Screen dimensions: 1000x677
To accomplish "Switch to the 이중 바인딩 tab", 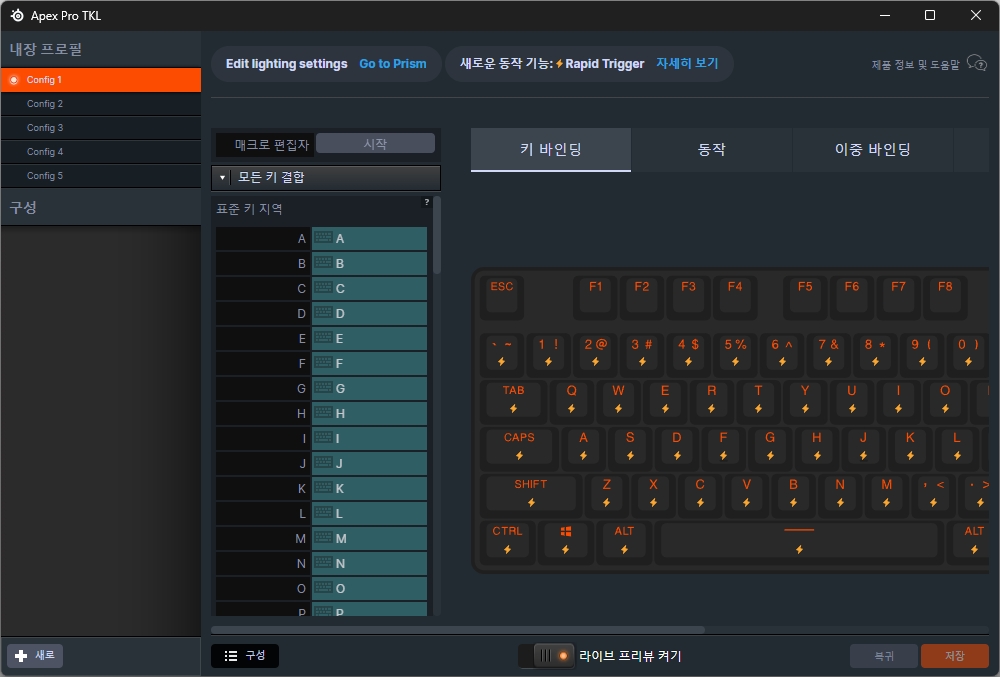I will pos(872,149).
